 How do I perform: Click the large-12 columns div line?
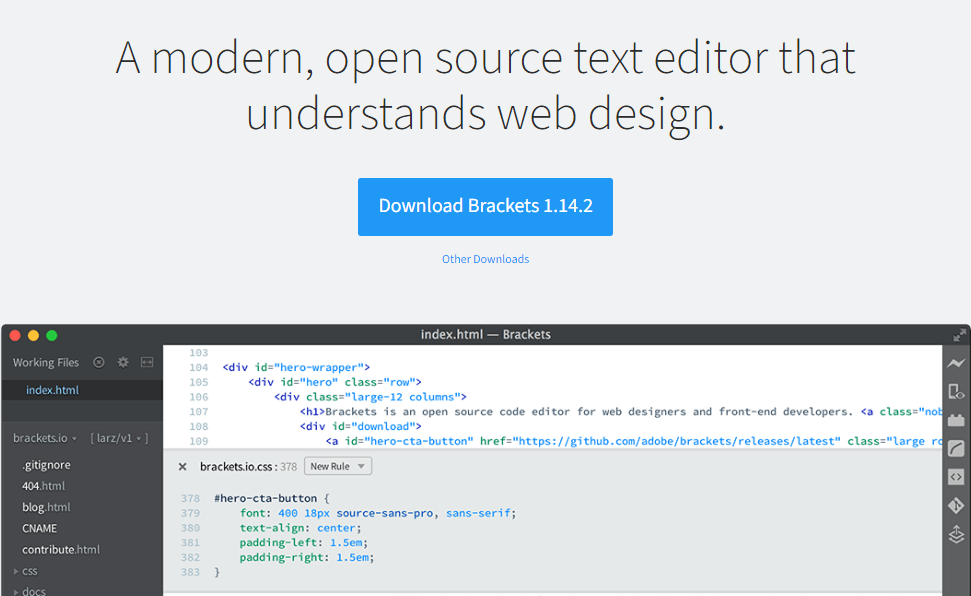click(370, 397)
